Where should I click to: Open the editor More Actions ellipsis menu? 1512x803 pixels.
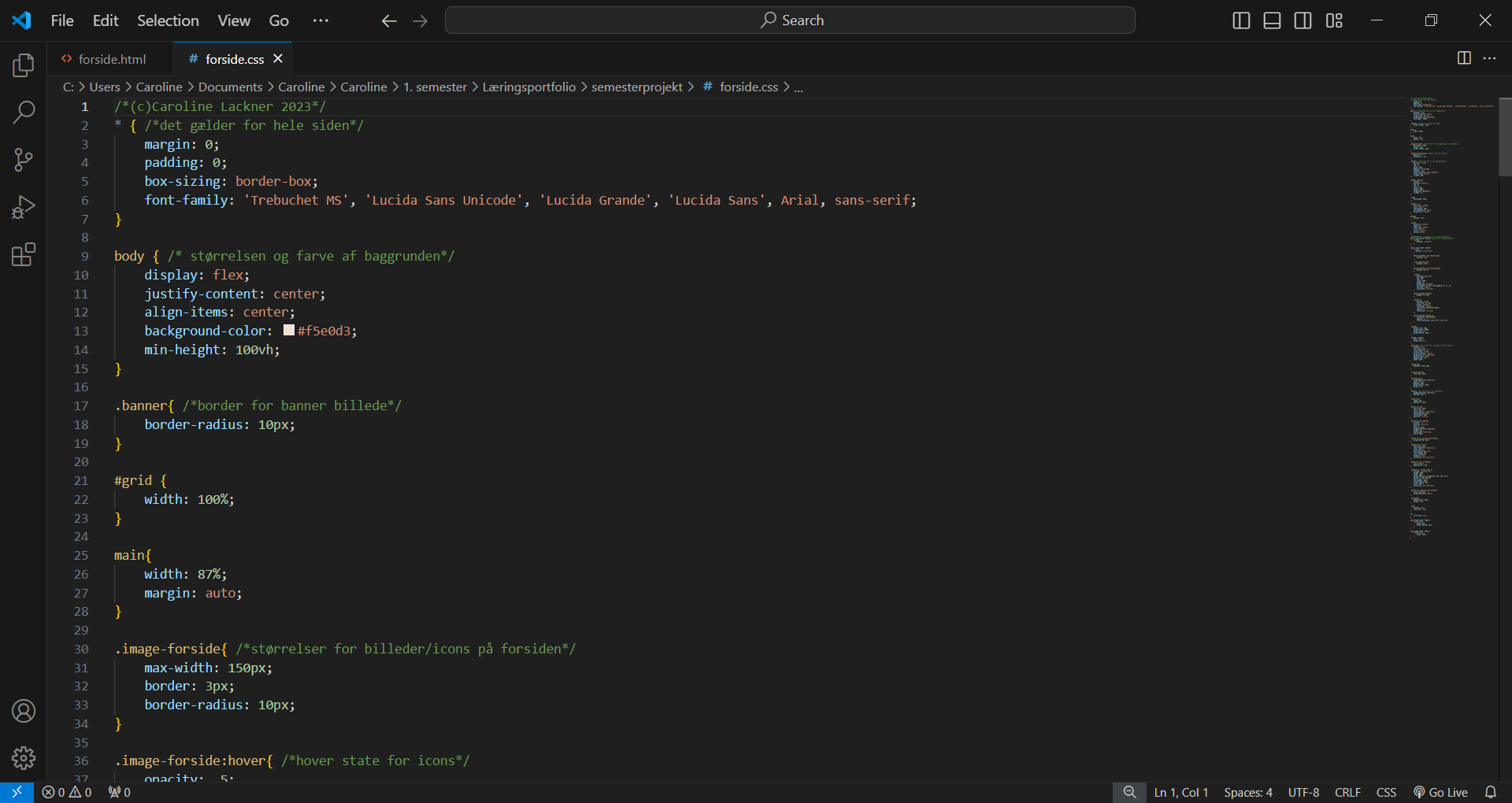(x=1489, y=58)
